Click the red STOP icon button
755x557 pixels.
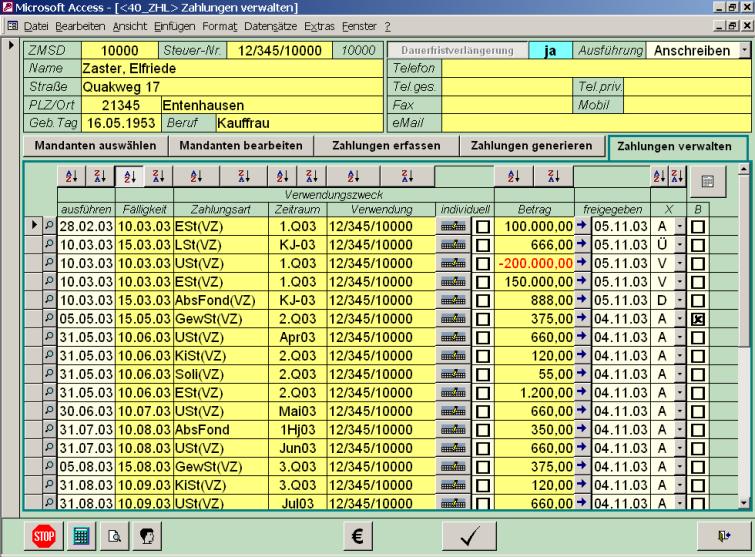coord(45,535)
